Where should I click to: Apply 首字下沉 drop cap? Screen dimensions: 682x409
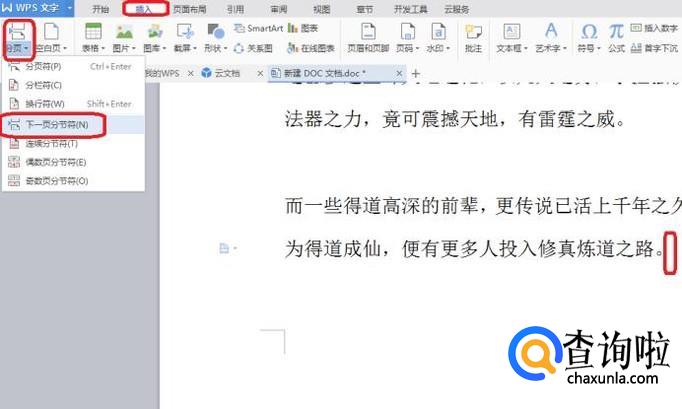(x=654, y=48)
